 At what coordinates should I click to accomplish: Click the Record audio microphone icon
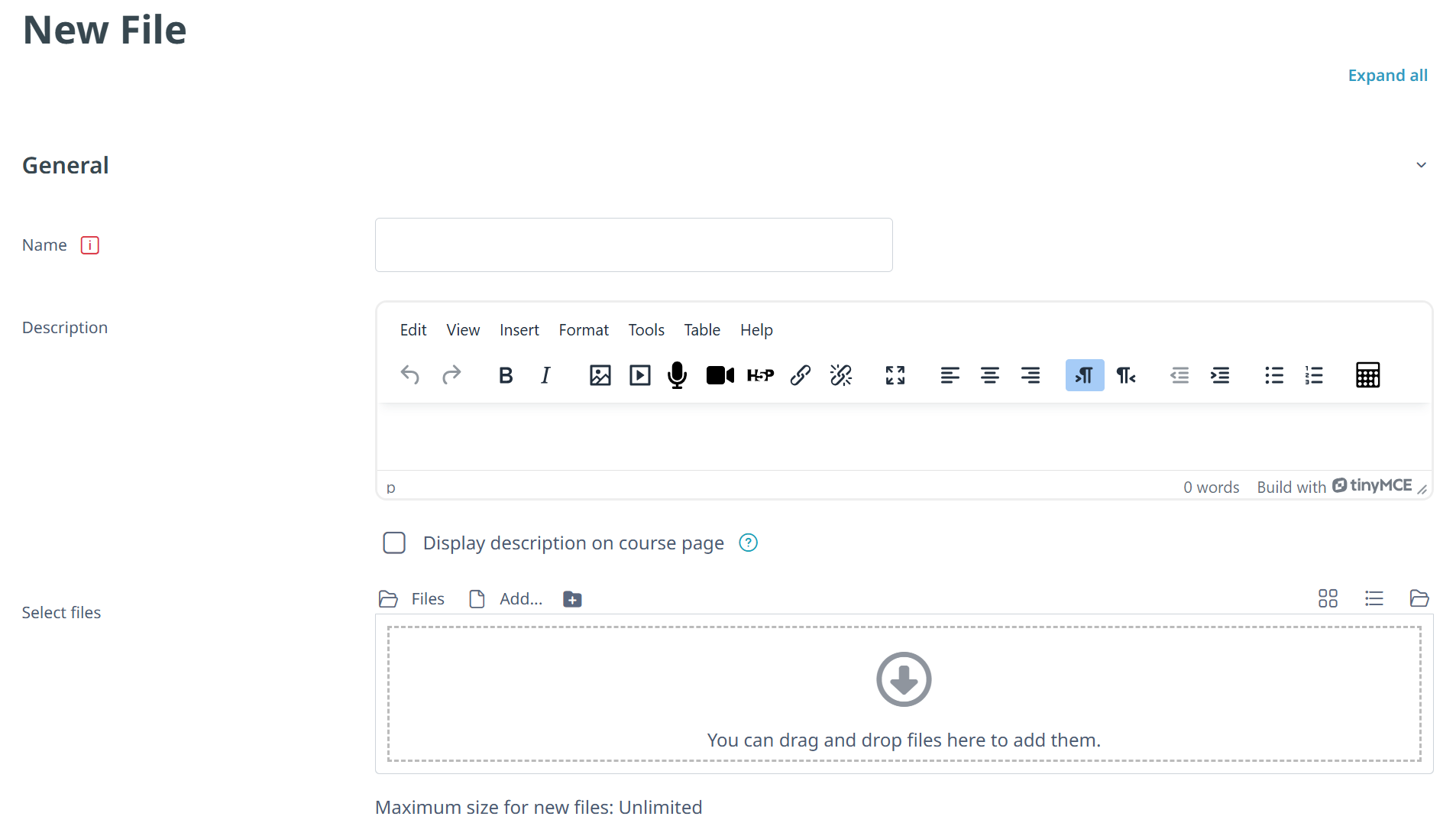click(677, 375)
